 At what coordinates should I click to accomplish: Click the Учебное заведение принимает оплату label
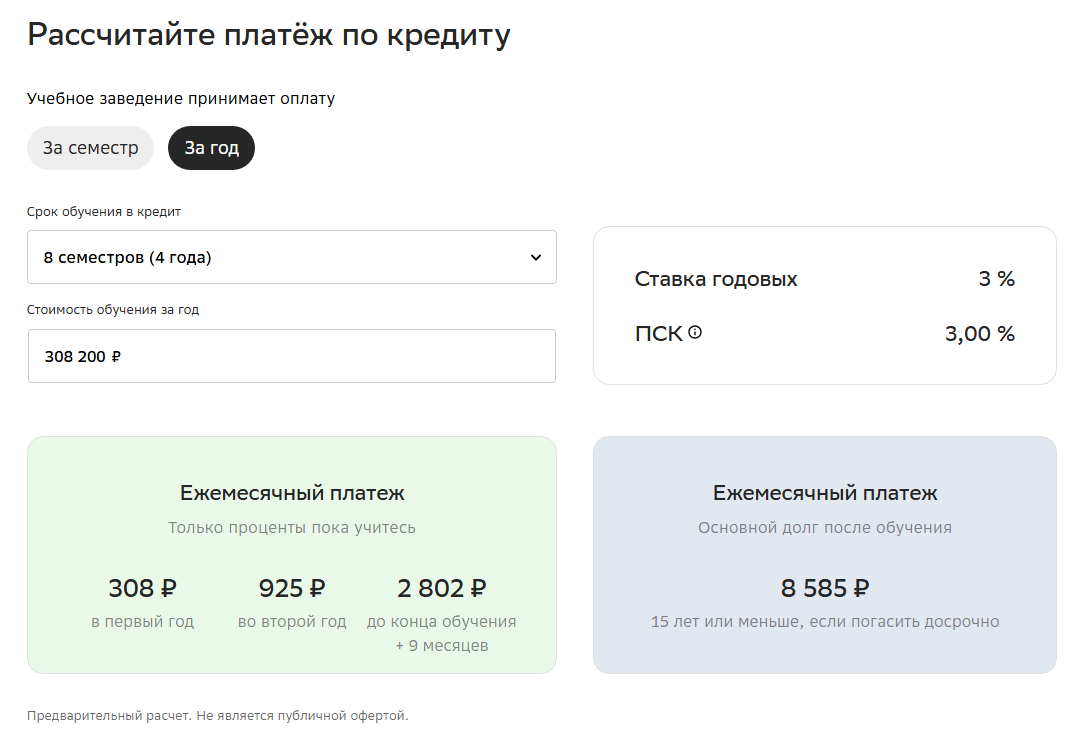pyautogui.click(x=181, y=99)
